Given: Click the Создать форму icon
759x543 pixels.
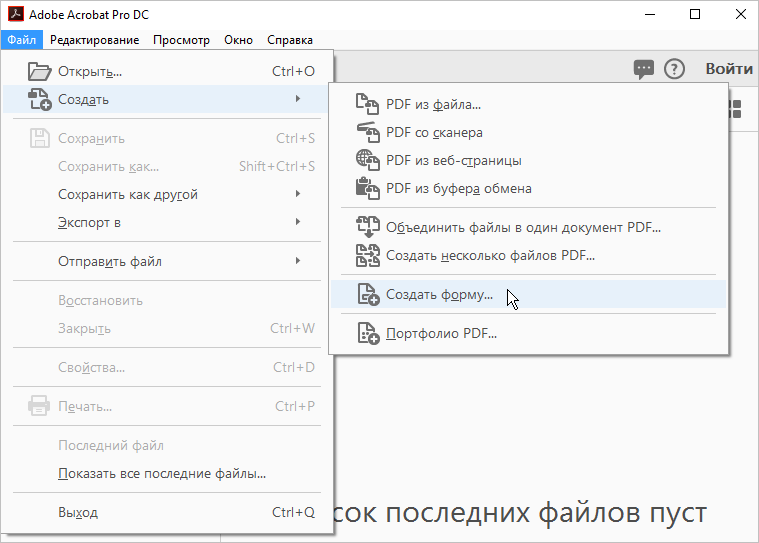Looking at the screenshot, I should coord(368,294).
